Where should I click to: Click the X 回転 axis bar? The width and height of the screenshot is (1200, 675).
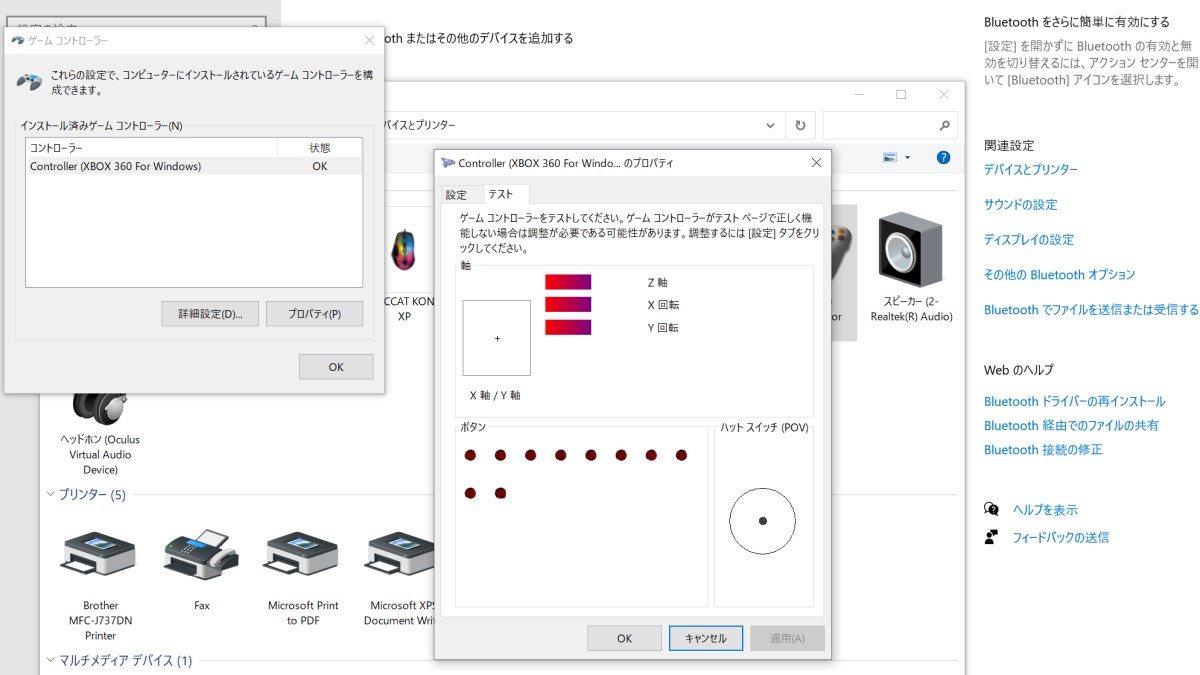tap(568, 305)
